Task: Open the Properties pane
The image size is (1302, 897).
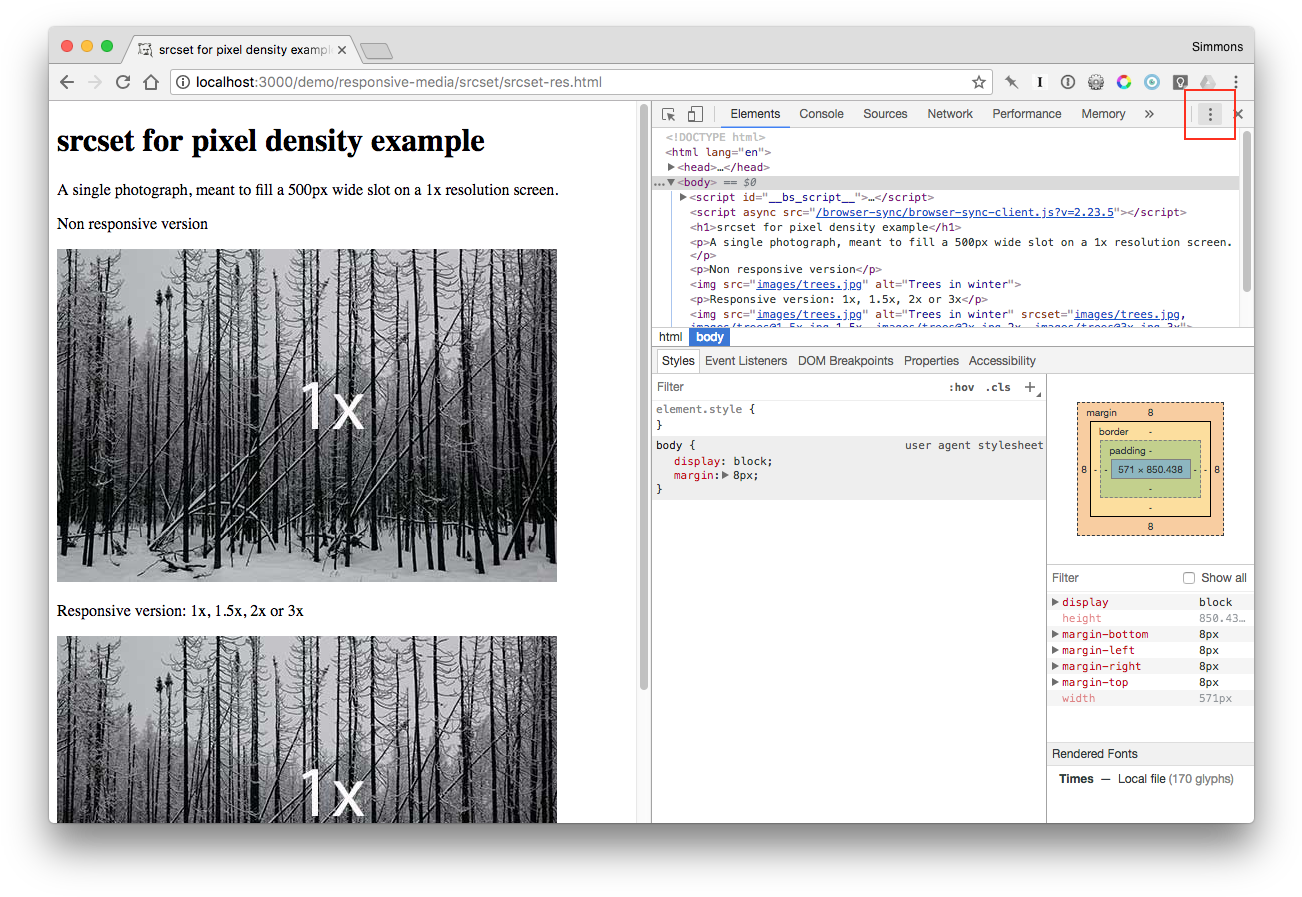Action: coord(931,361)
